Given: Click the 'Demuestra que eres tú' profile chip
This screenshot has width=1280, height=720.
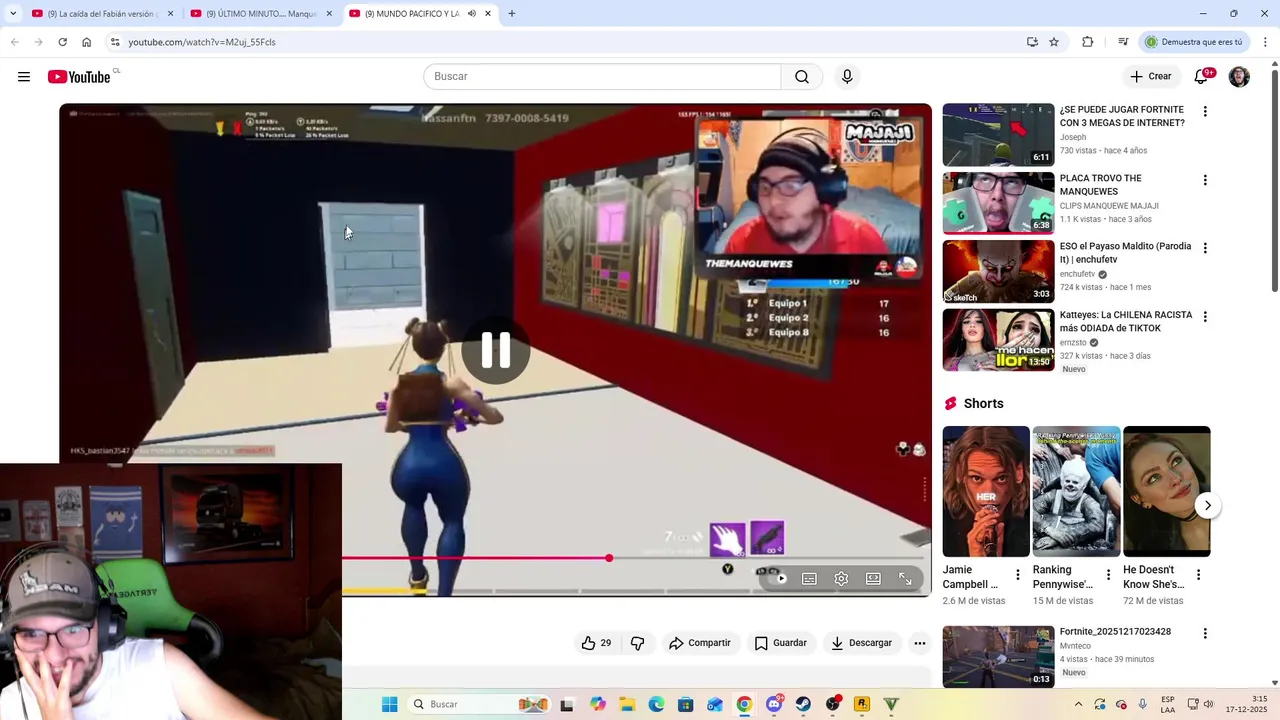Looking at the screenshot, I should 1195,42.
